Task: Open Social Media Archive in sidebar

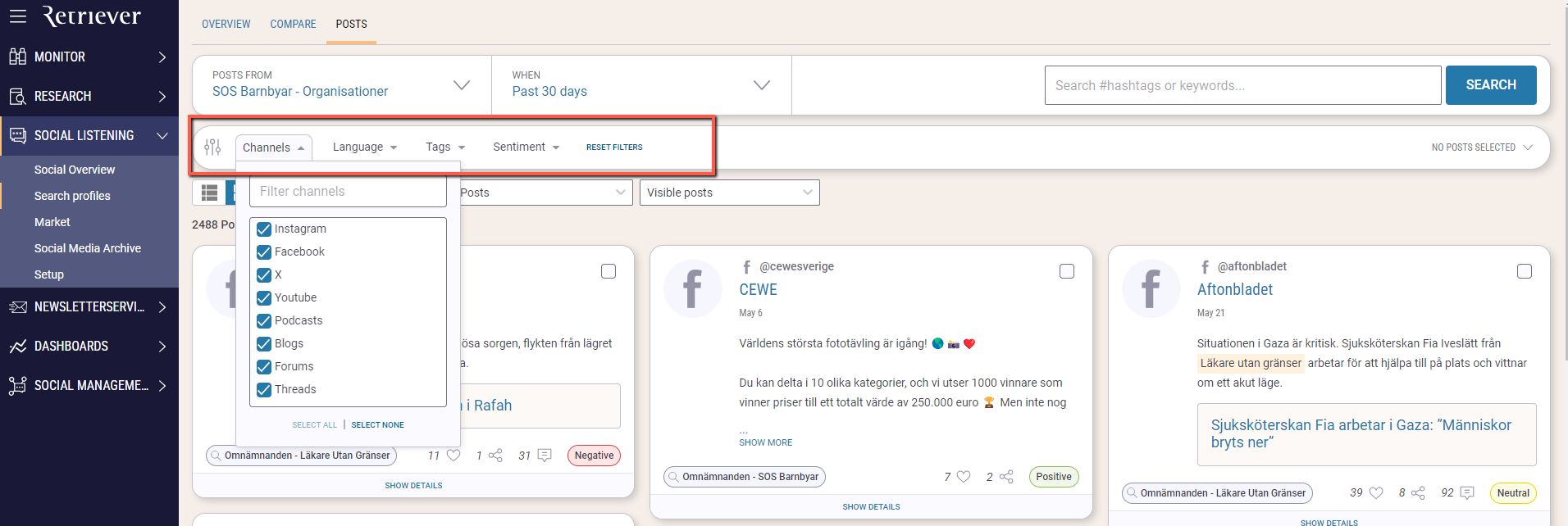Action: [88, 248]
